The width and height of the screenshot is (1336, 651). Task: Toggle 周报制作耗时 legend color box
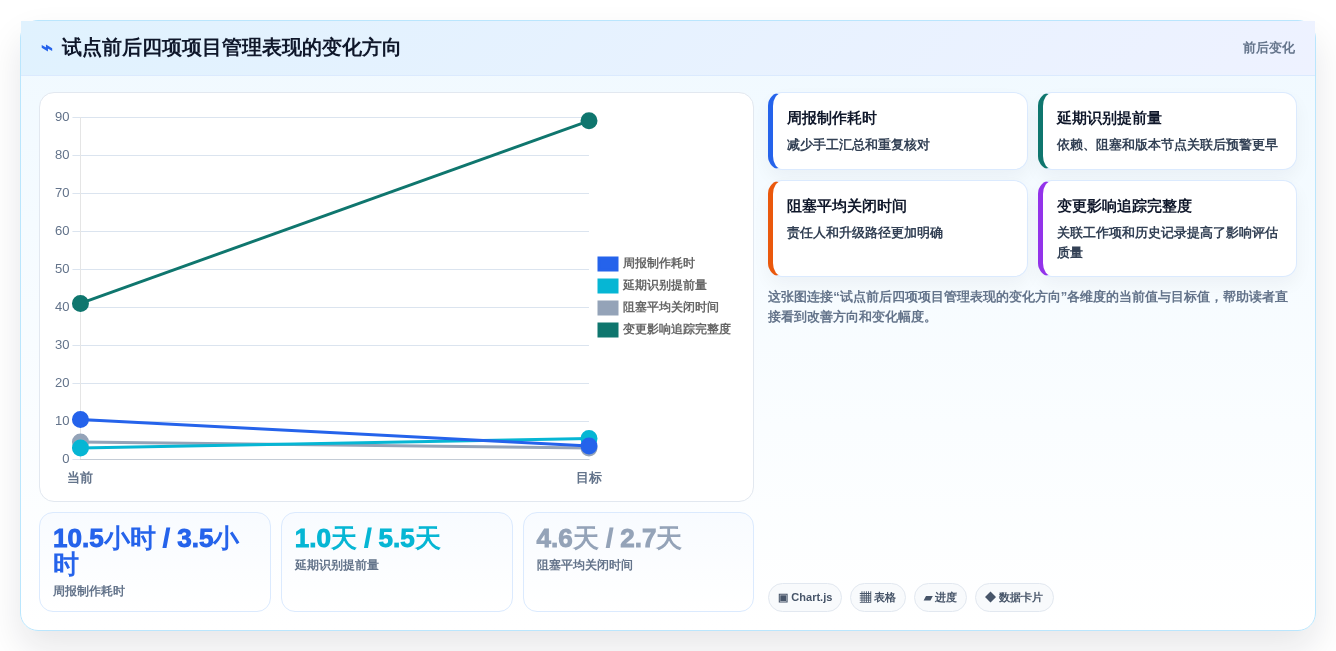click(608, 264)
